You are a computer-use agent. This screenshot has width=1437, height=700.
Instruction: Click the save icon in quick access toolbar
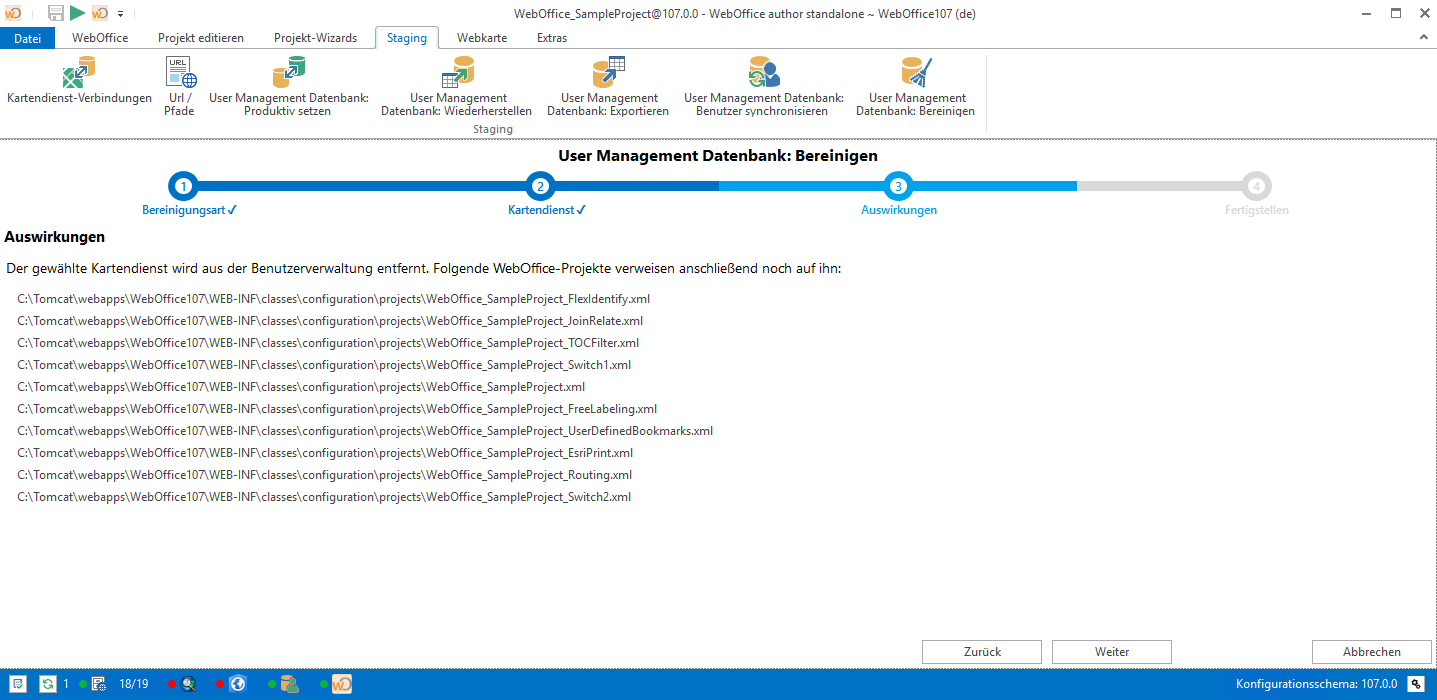pos(56,13)
